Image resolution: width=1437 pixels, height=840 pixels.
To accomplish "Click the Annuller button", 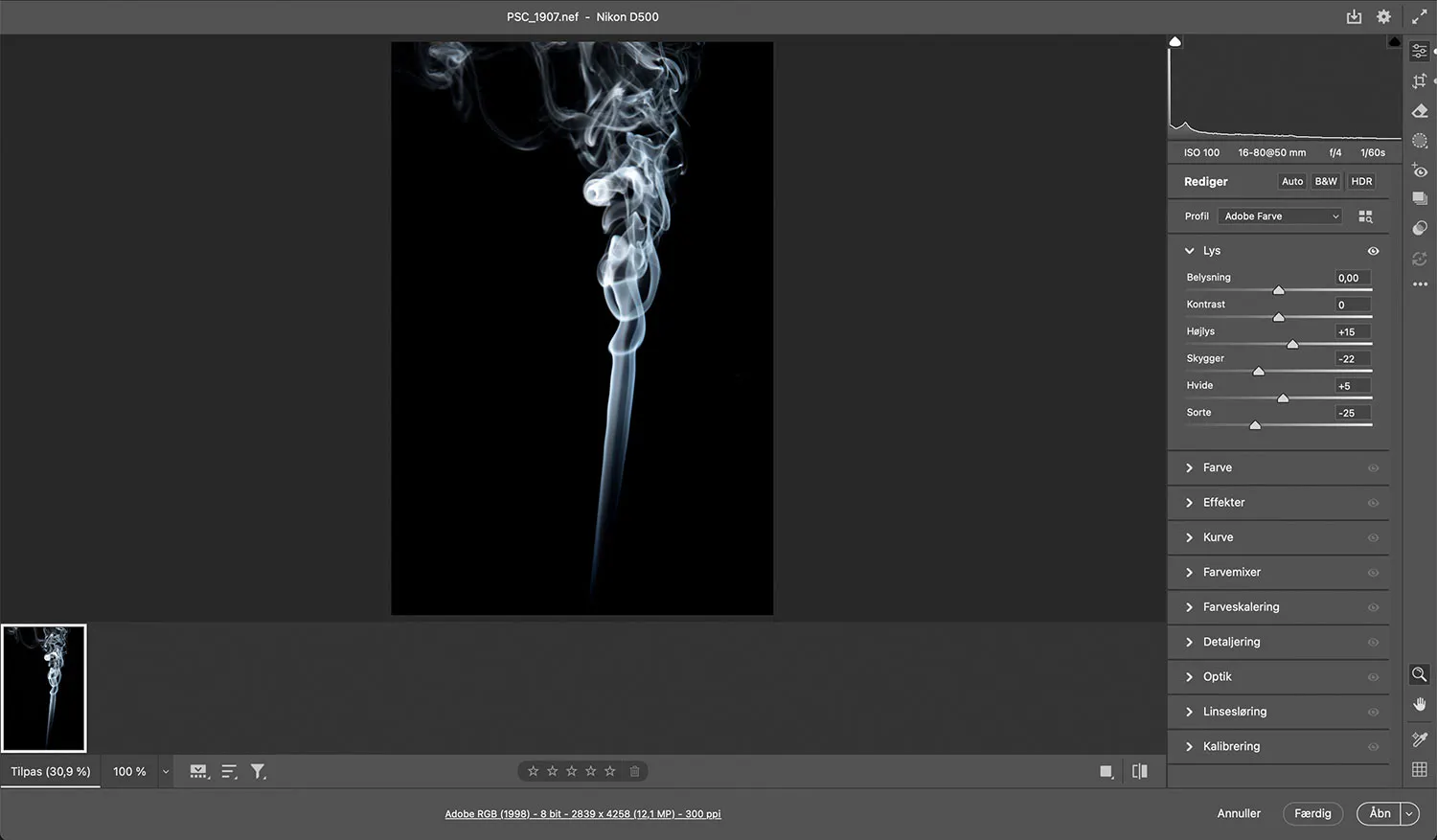I will [1239, 814].
